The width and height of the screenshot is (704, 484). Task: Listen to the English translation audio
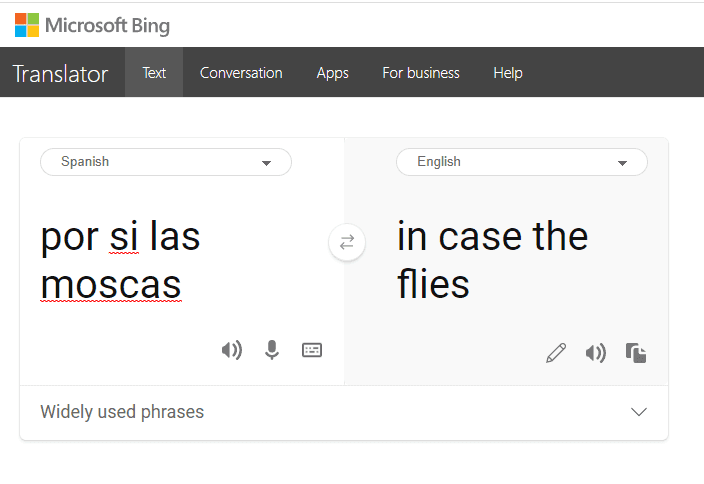(x=596, y=353)
